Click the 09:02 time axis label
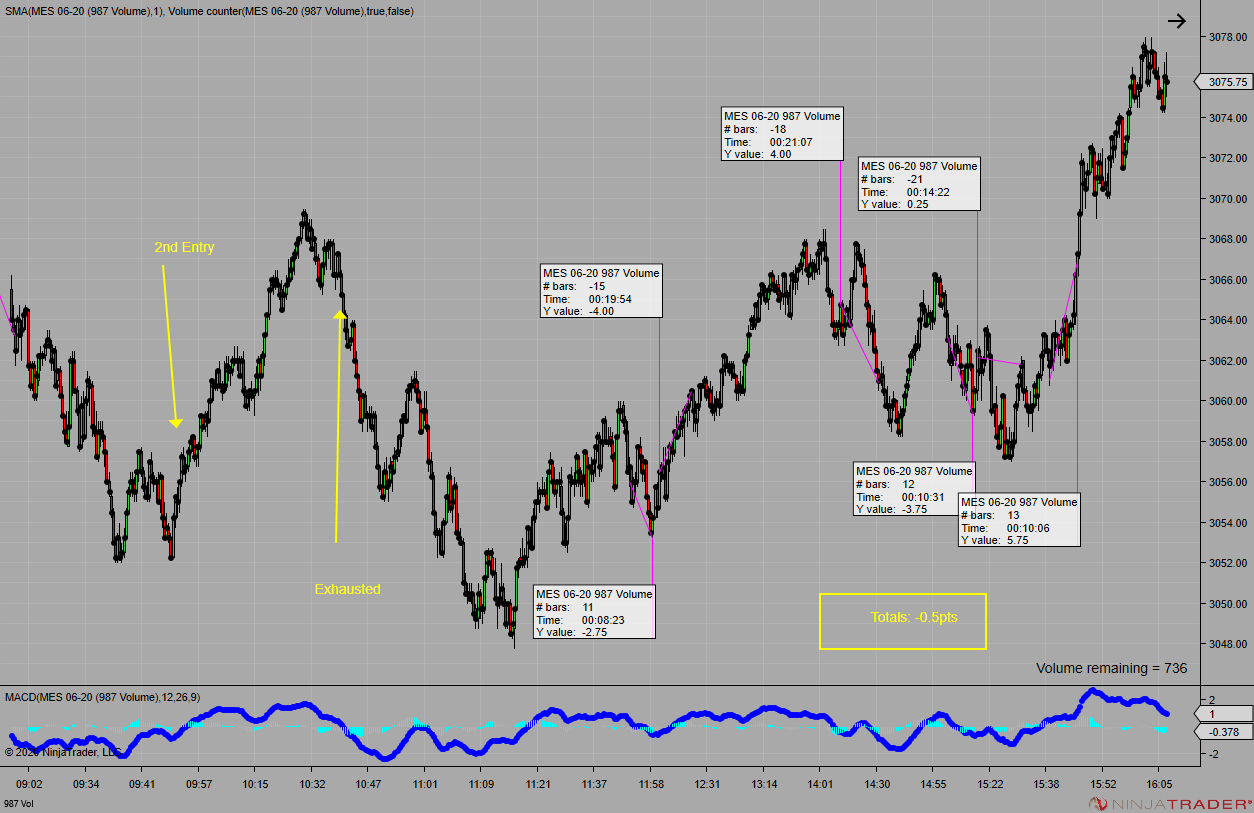 [29, 784]
